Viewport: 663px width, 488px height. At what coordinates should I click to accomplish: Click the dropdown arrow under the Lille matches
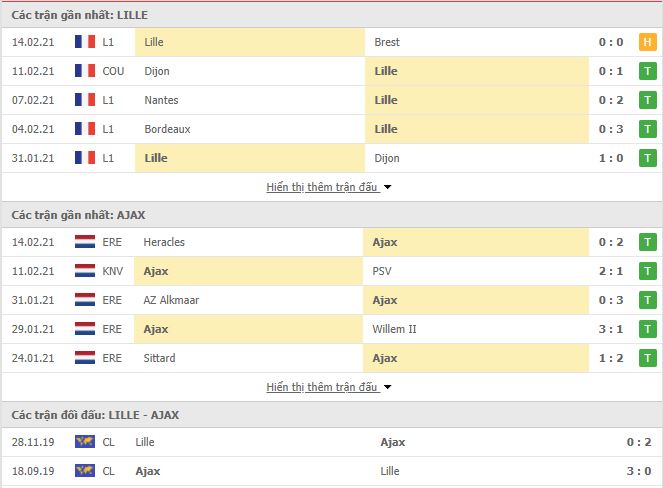(x=387, y=187)
